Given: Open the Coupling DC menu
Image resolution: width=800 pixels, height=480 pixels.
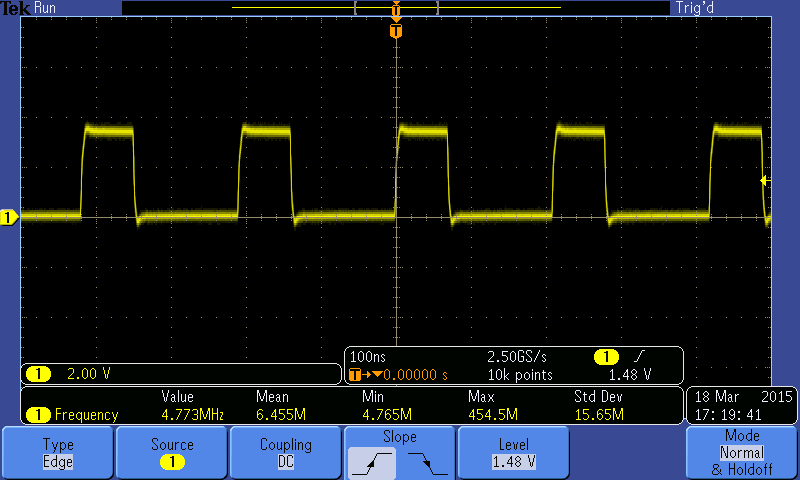Looking at the screenshot, I should click(286, 453).
